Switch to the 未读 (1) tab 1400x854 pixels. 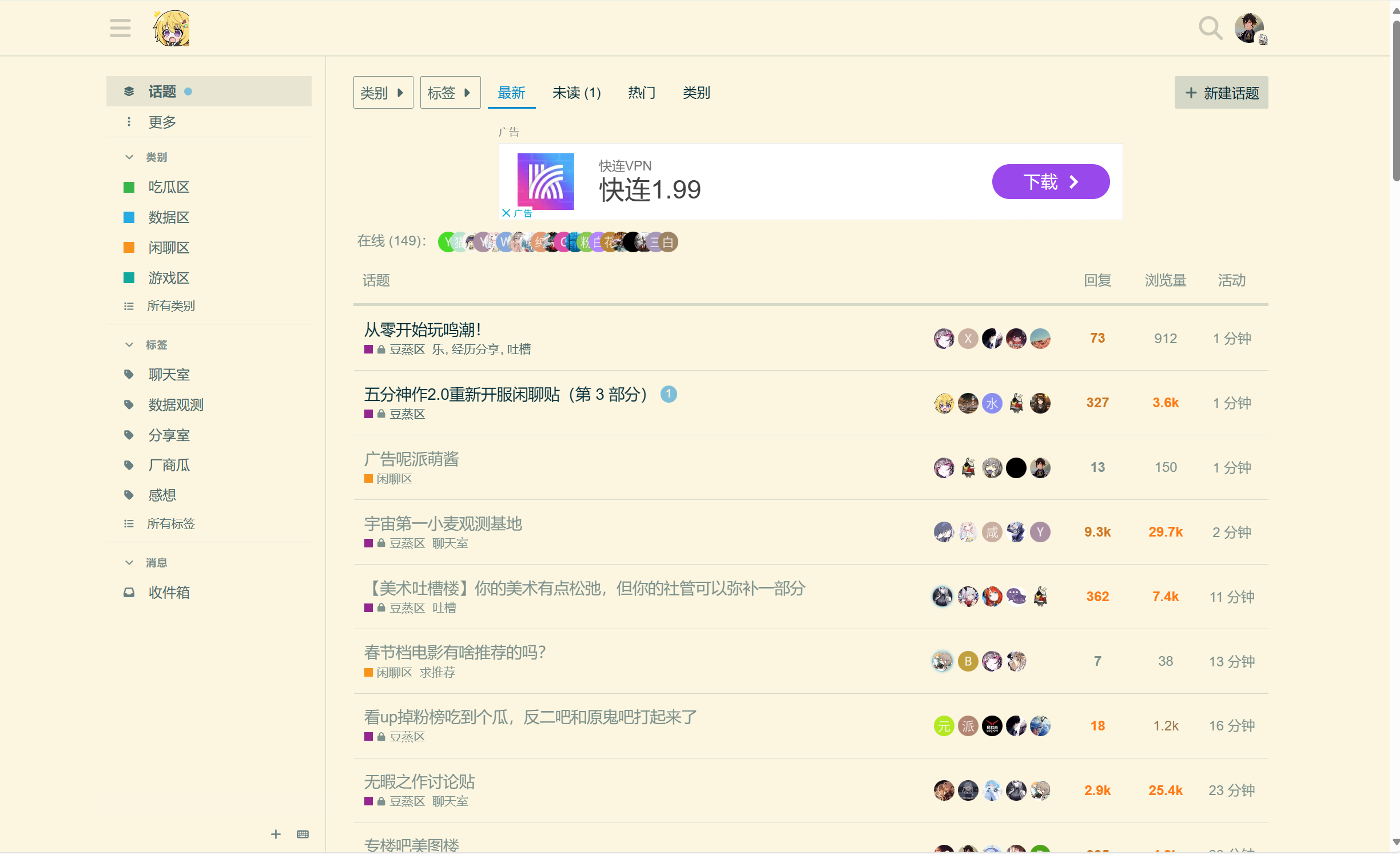coord(576,93)
